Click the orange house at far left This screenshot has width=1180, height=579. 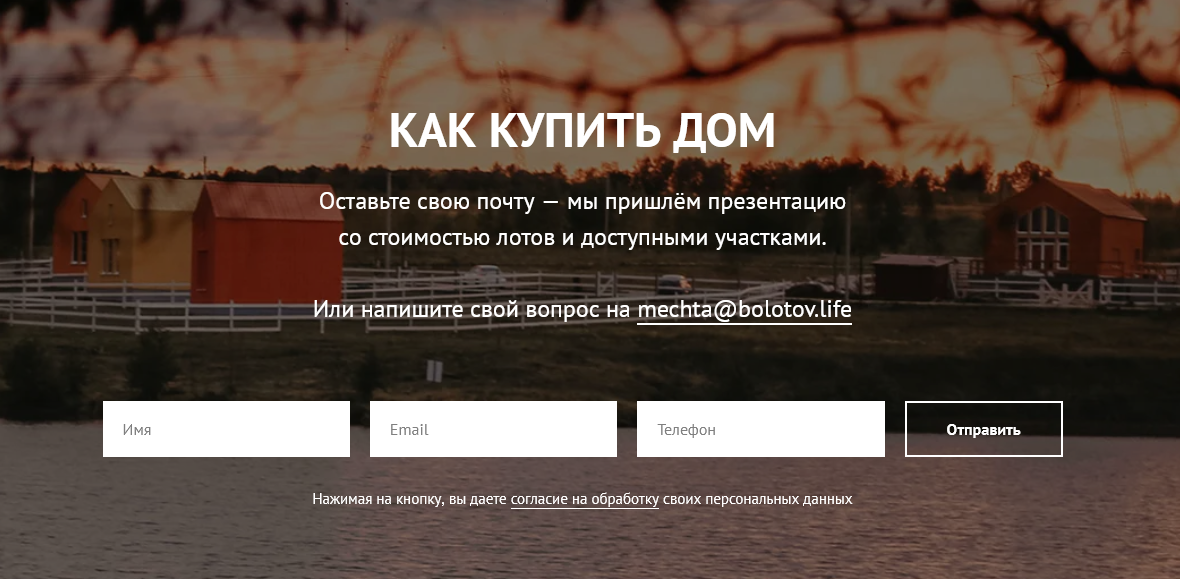(74, 223)
